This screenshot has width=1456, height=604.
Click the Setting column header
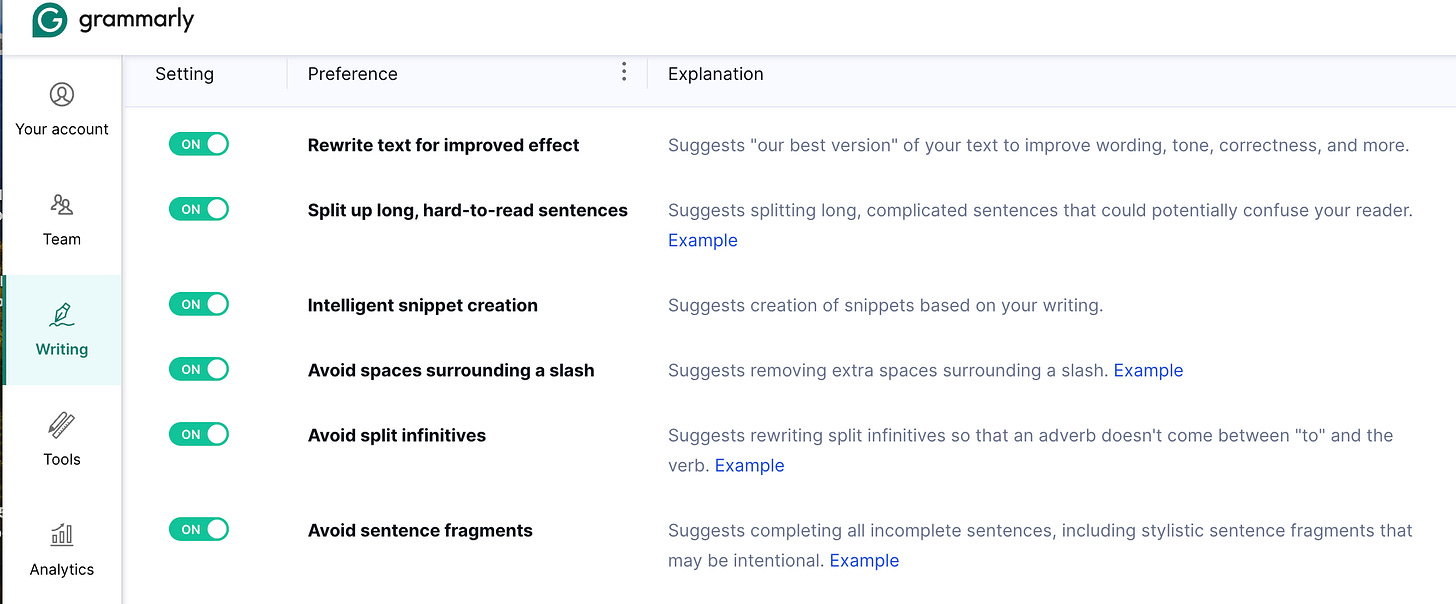tap(184, 74)
